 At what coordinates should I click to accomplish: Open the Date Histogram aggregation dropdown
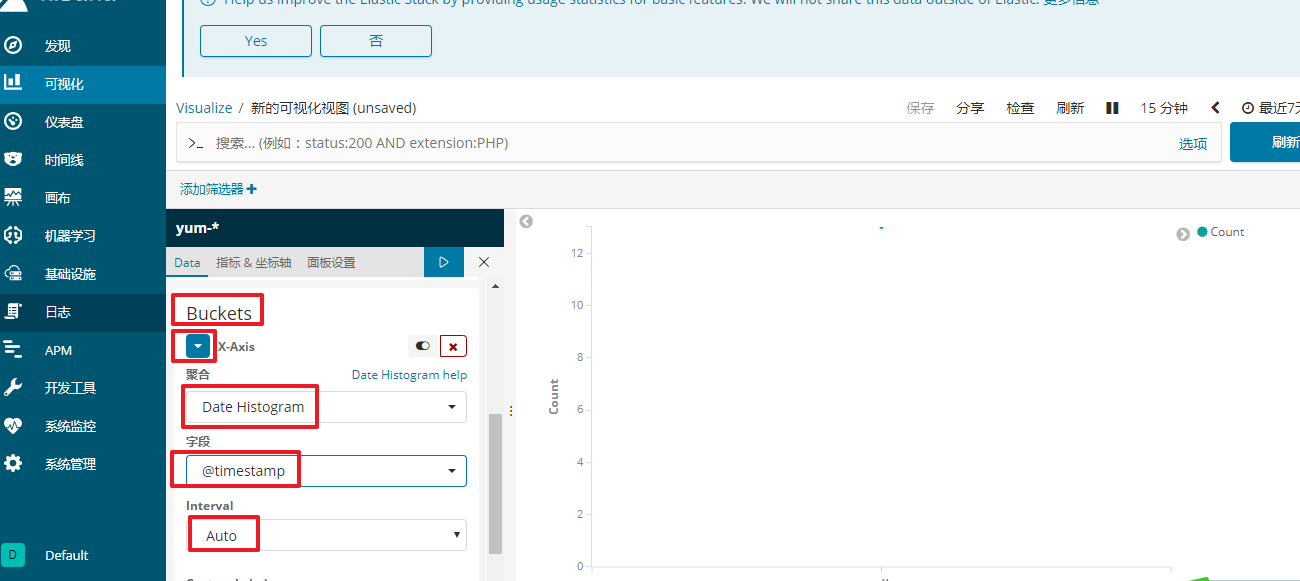pyautogui.click(x=326, y=407)
